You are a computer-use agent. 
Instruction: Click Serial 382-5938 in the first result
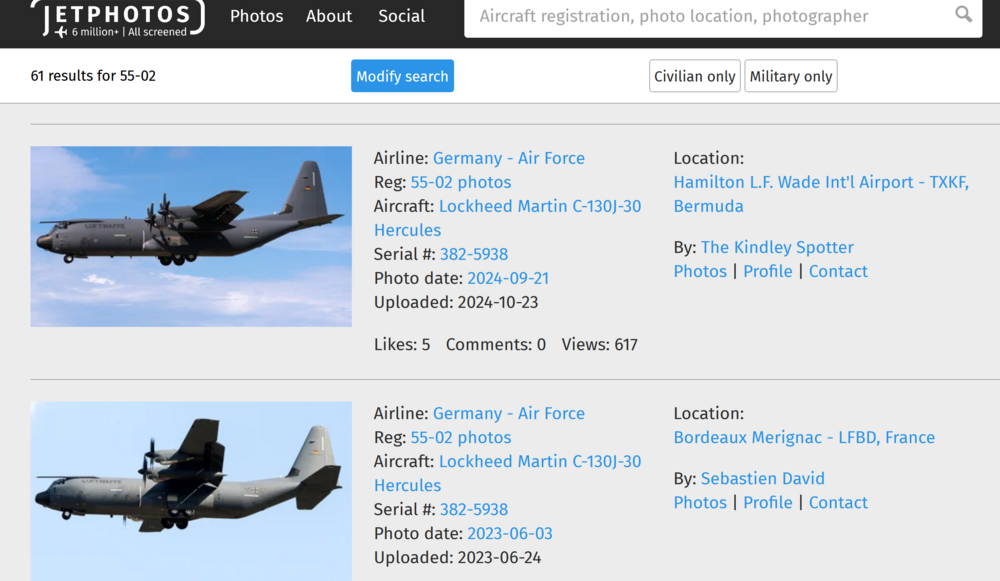click(474, 254)
